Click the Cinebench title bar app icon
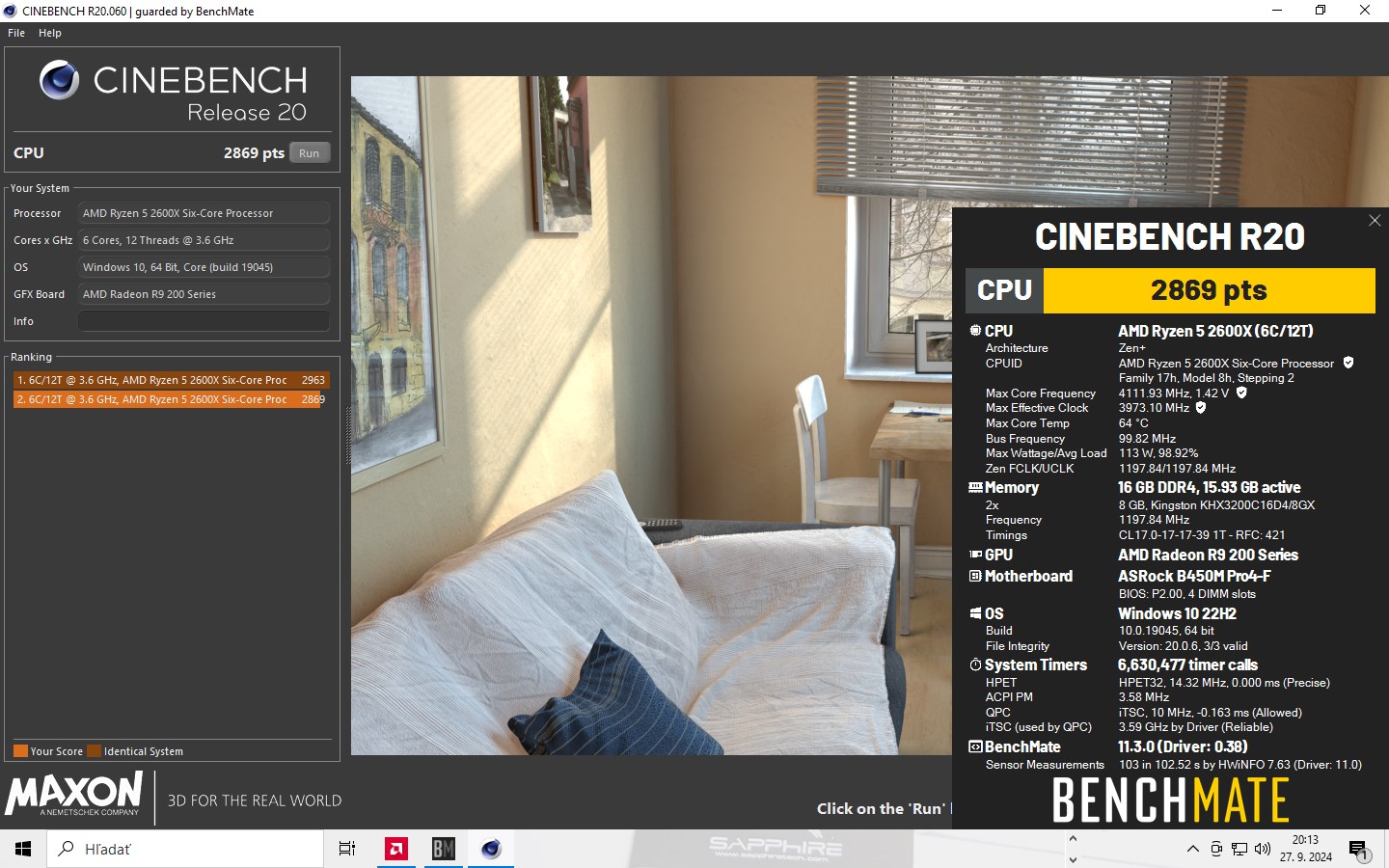 pyautogui.click(x=11, y=11)
